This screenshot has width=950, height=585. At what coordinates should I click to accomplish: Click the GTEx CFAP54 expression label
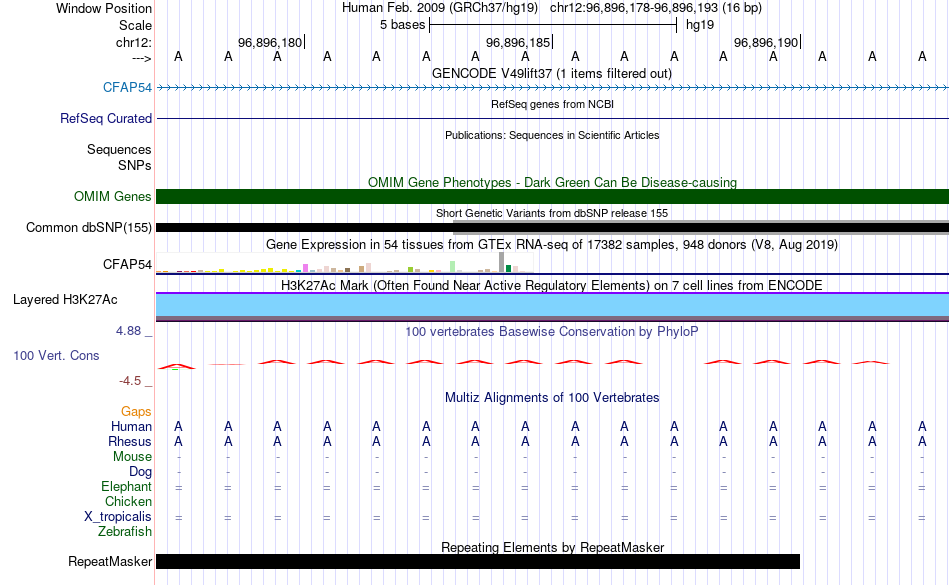click(x=127, y=264)
